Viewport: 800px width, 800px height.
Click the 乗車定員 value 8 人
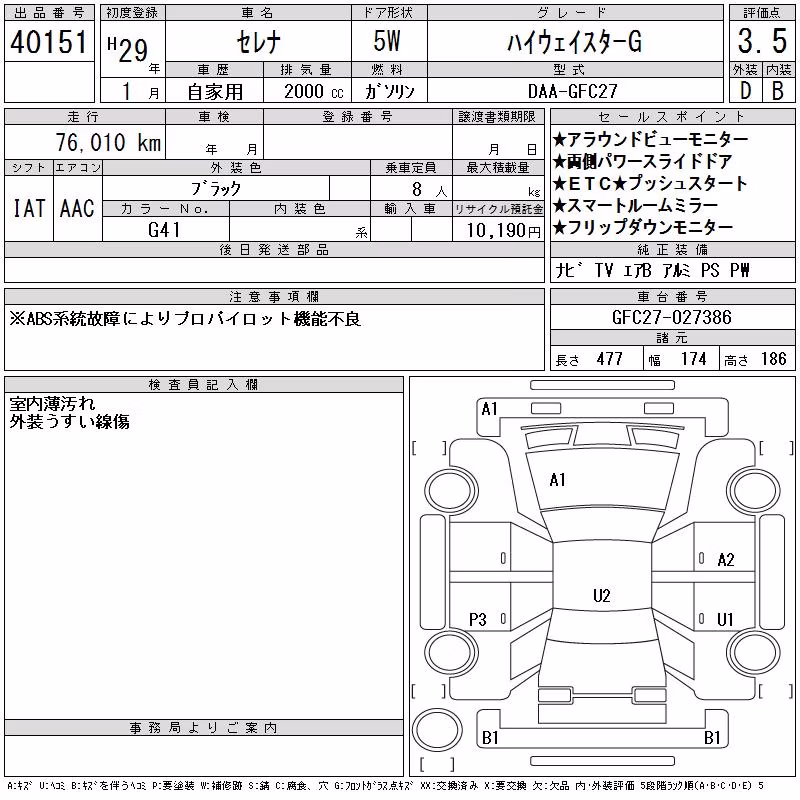tap(430, 190)
